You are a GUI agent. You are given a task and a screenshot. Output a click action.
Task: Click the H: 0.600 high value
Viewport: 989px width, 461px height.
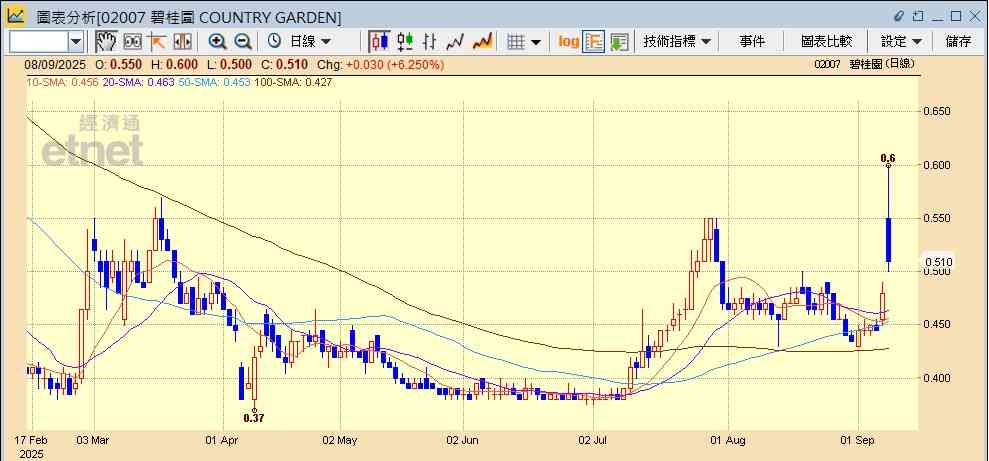pos(174,64)
